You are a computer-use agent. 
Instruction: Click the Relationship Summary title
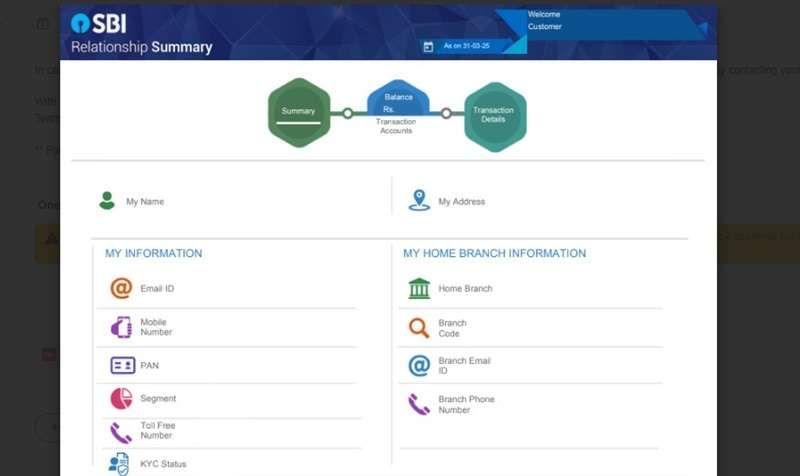tap(141, 47)
